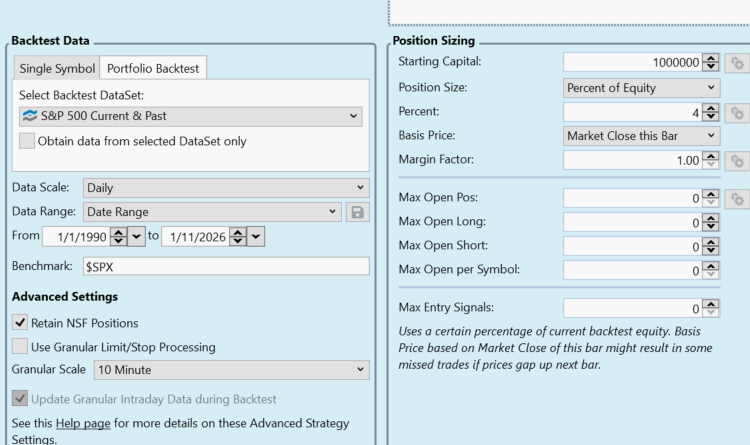750x445 pixels.
Task: Click the Benchmark field containing $SPX
Action: coord(226,266)
